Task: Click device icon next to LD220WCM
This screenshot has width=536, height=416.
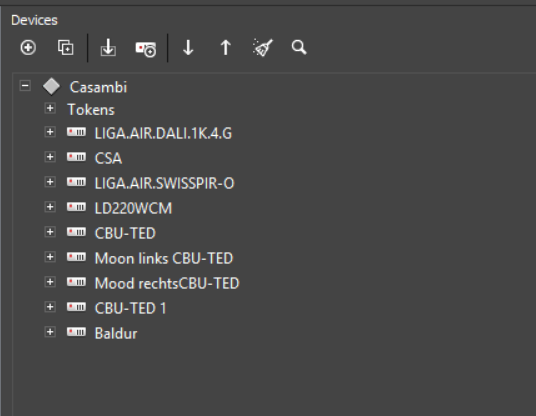Action: (76, 207)
